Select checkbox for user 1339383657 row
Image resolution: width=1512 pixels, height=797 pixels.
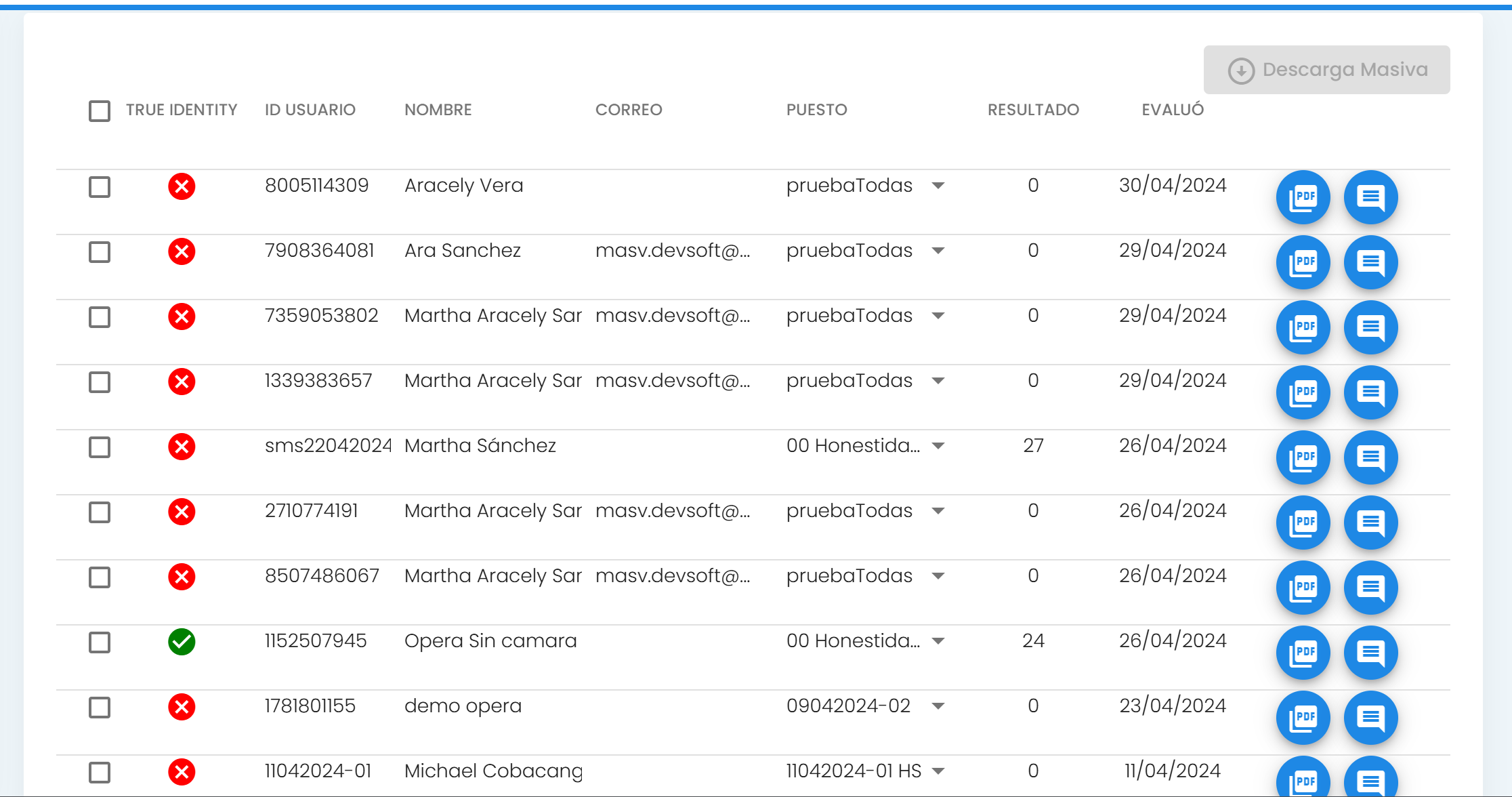point(100,382)
